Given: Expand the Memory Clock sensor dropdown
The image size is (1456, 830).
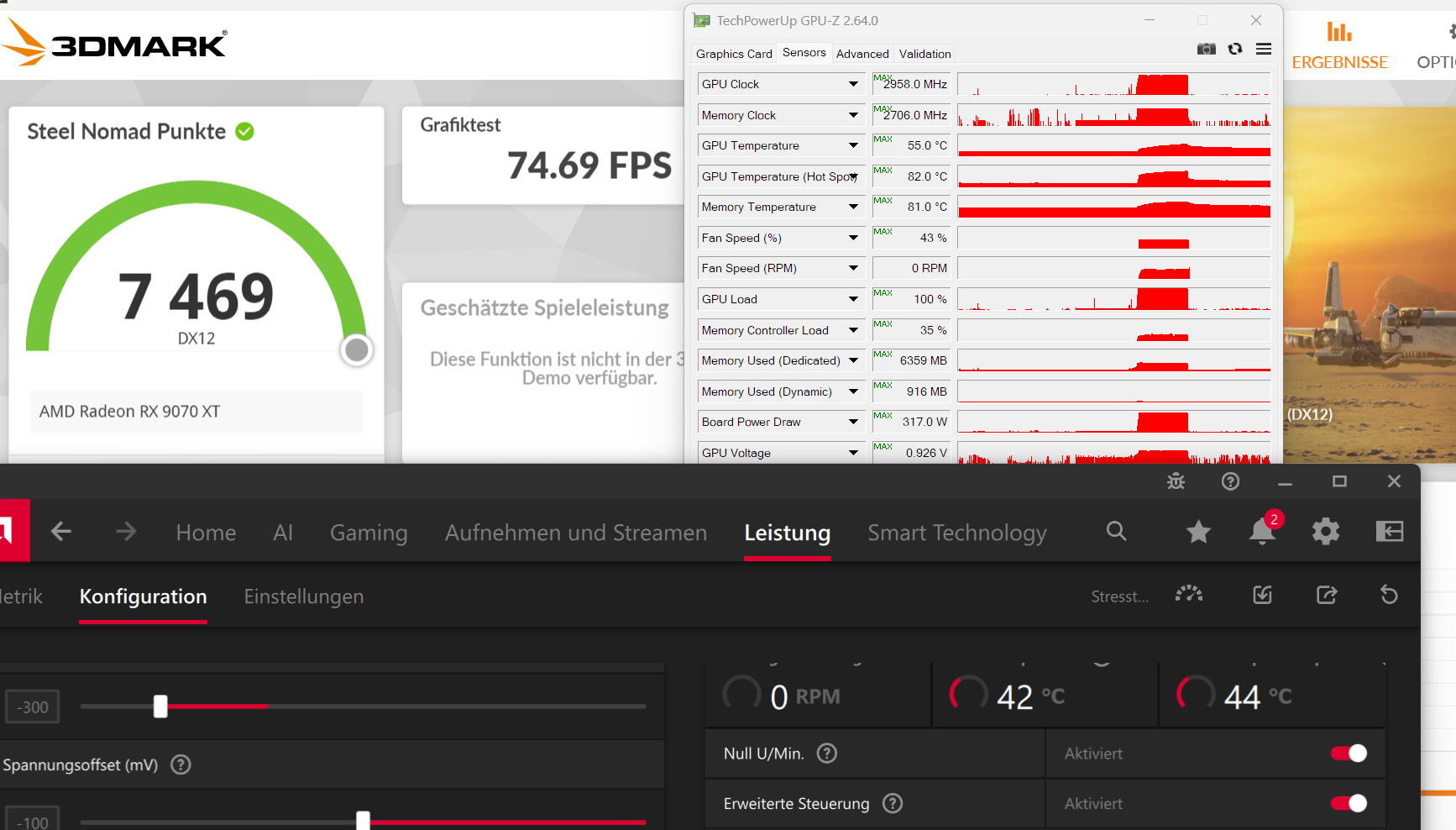Looking at the screenshot, I should [853, 115].
